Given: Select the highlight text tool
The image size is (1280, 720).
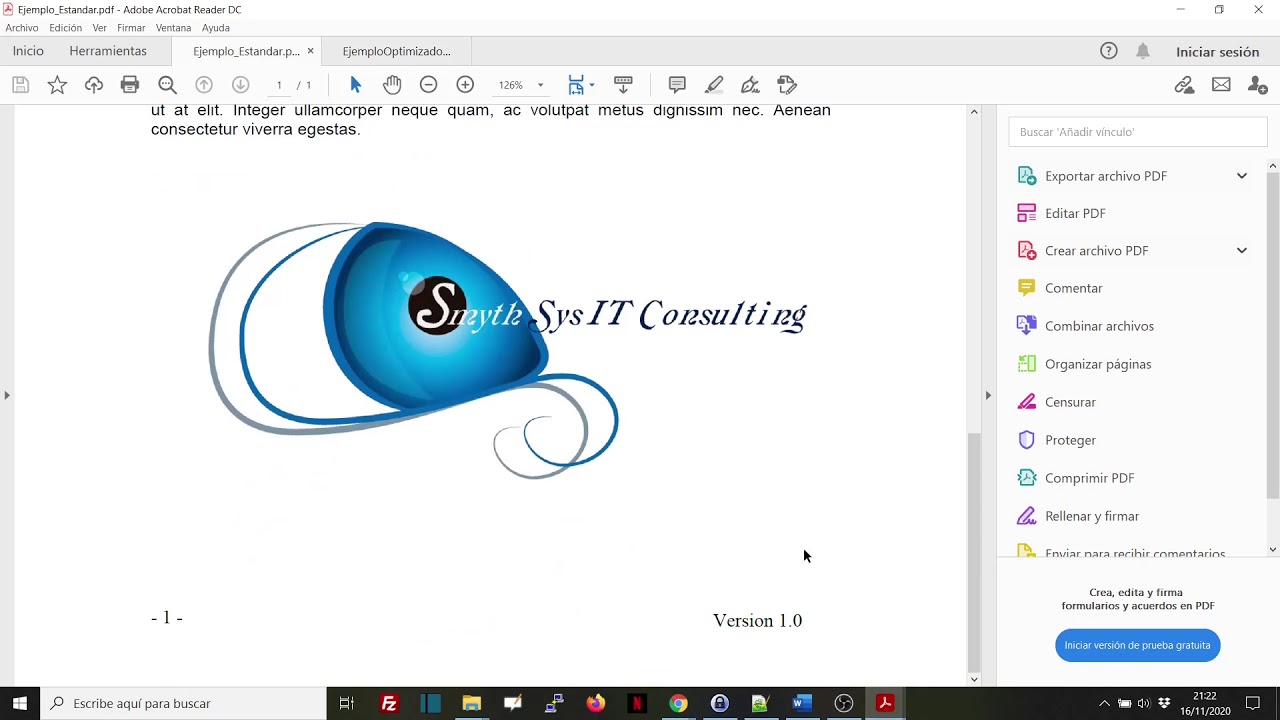Looking at the screenshot, I should [x=714, y=85].
